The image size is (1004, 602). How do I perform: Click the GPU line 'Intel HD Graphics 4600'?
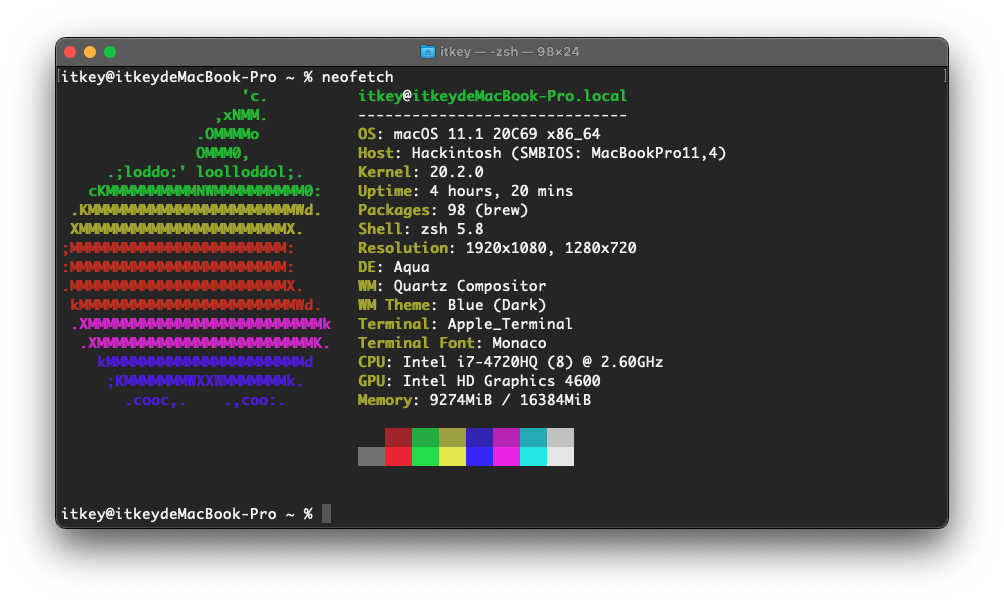(x=479, y=381)
